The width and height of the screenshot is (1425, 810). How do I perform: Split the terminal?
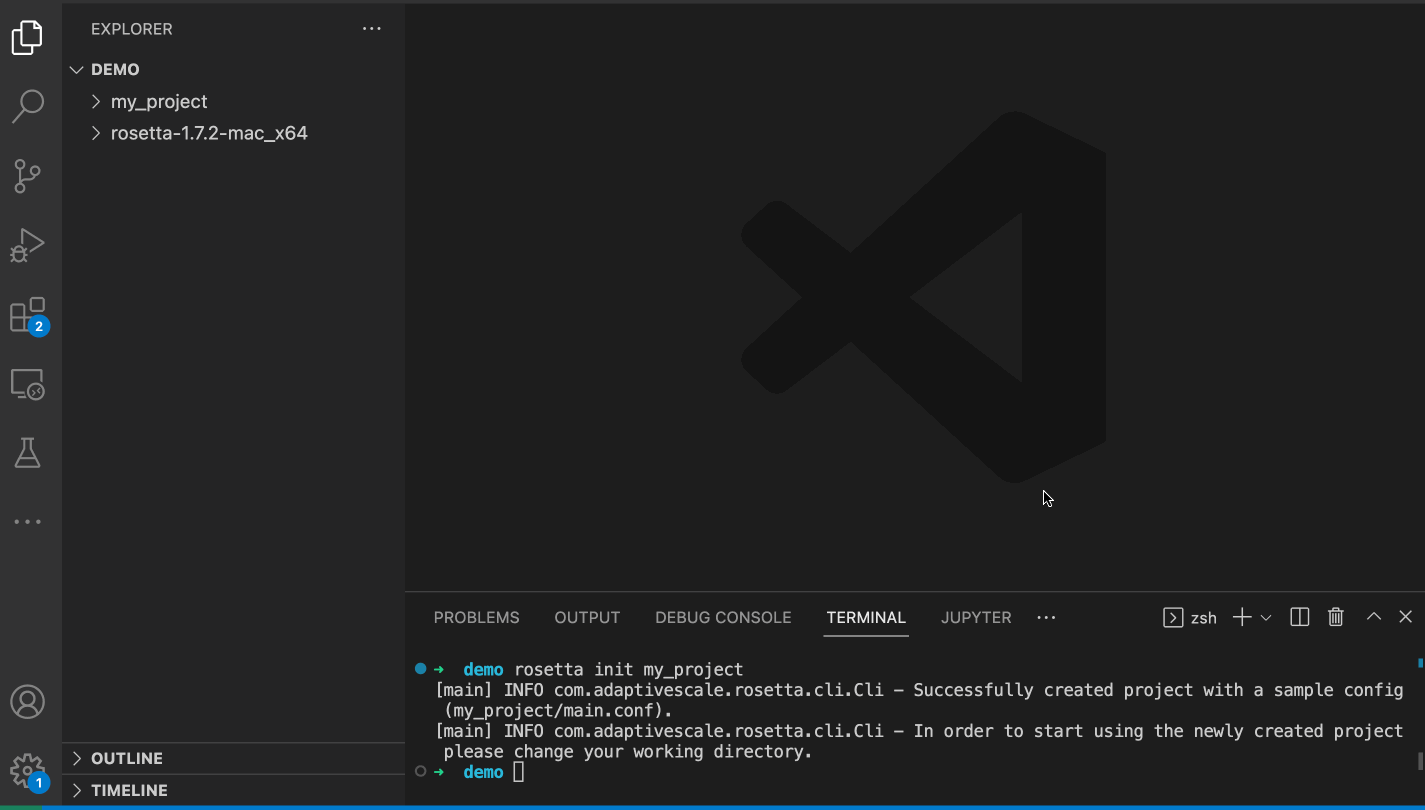[1300, 617]
